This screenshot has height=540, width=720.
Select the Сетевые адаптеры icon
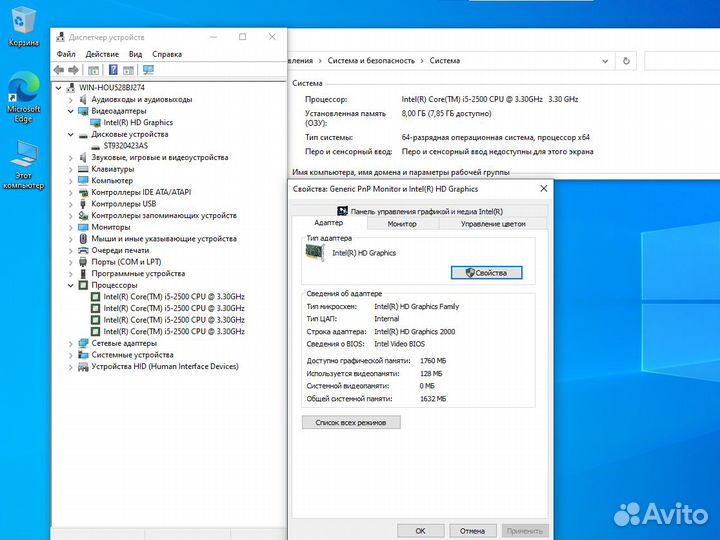(83, 343)
